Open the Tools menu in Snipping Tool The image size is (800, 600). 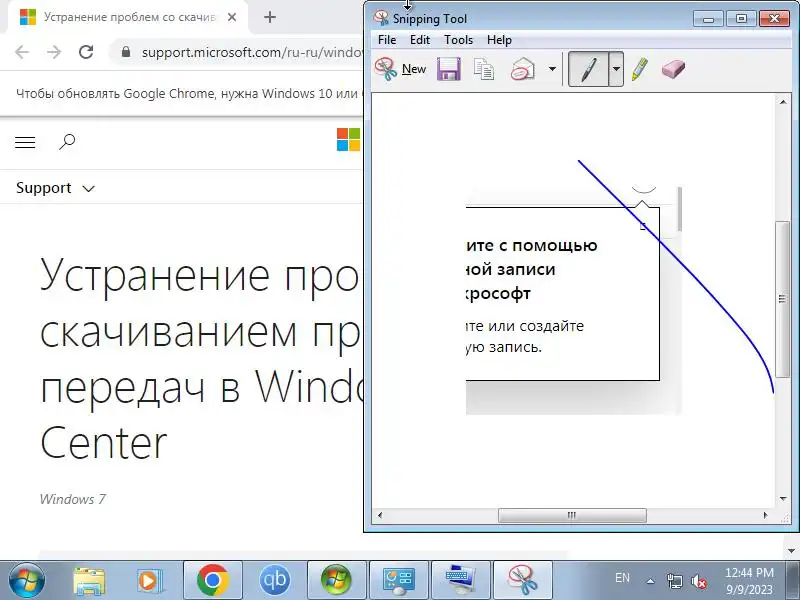click(x=458, y=40)
